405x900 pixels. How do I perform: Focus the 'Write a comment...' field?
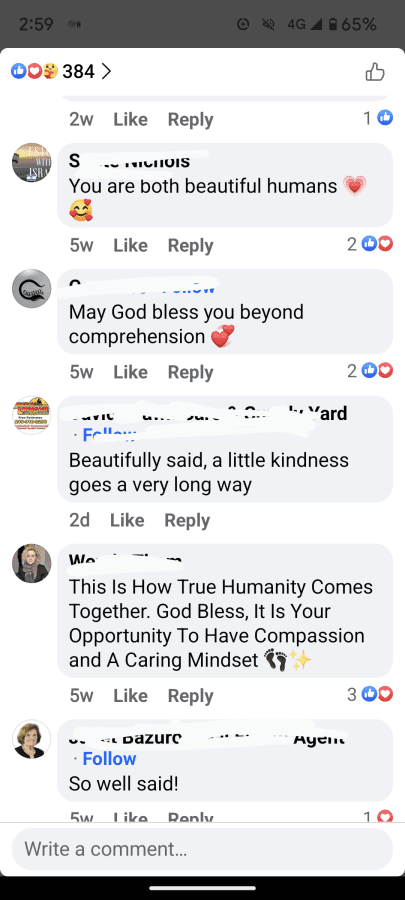202,849
